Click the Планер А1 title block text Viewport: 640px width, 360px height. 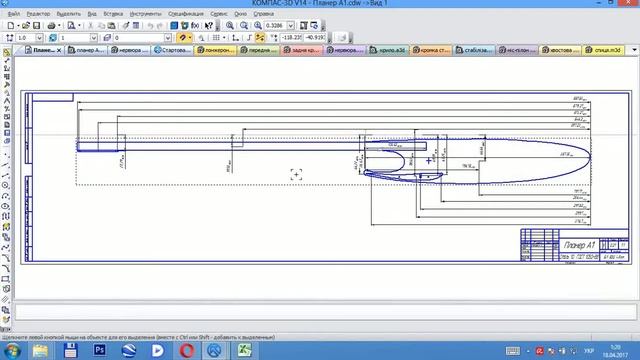coord(579,245)
